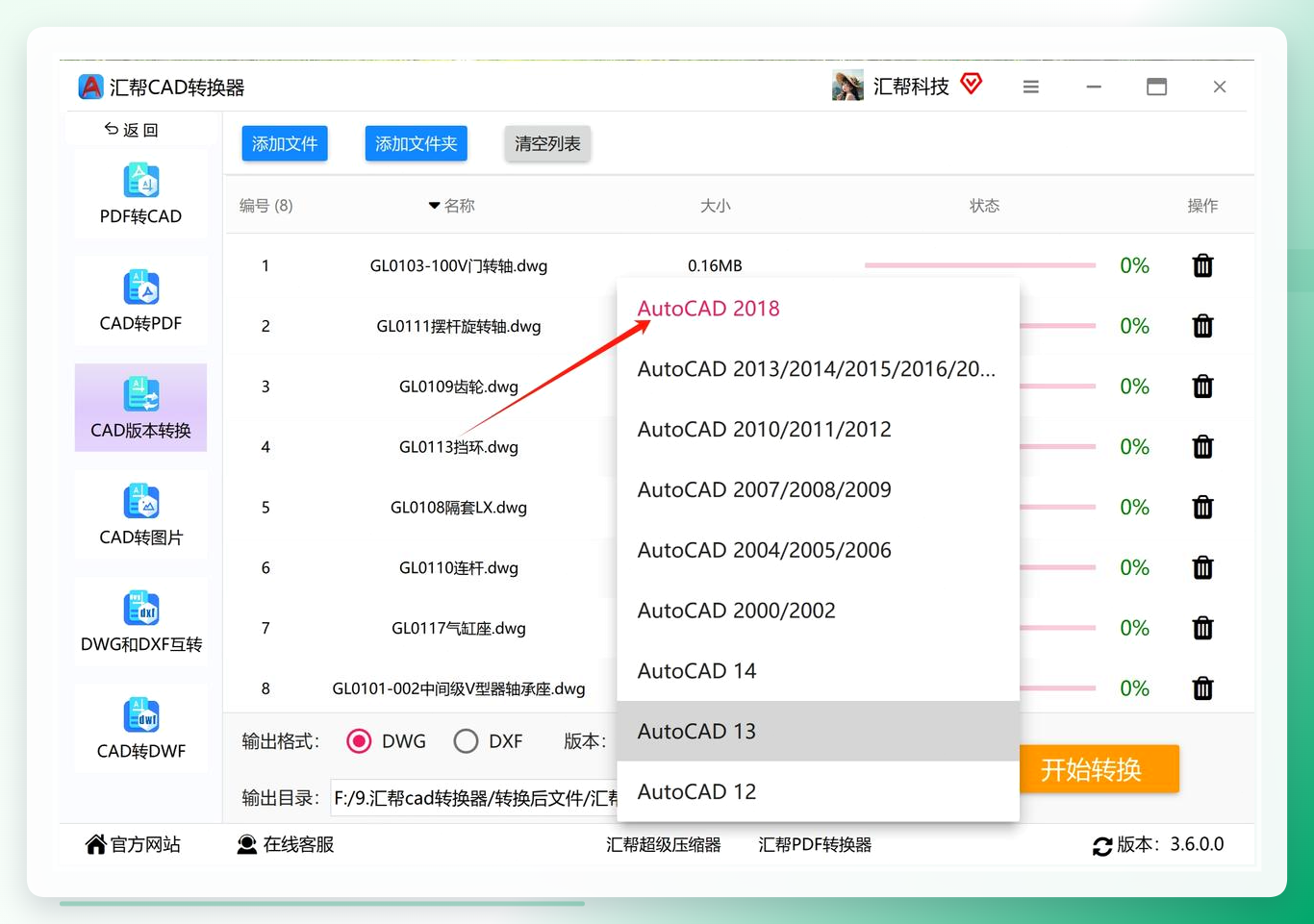Open the 汇帮超级压缩器 link
The width and height of the screenshot is (1314, 924).
point(664,844)
